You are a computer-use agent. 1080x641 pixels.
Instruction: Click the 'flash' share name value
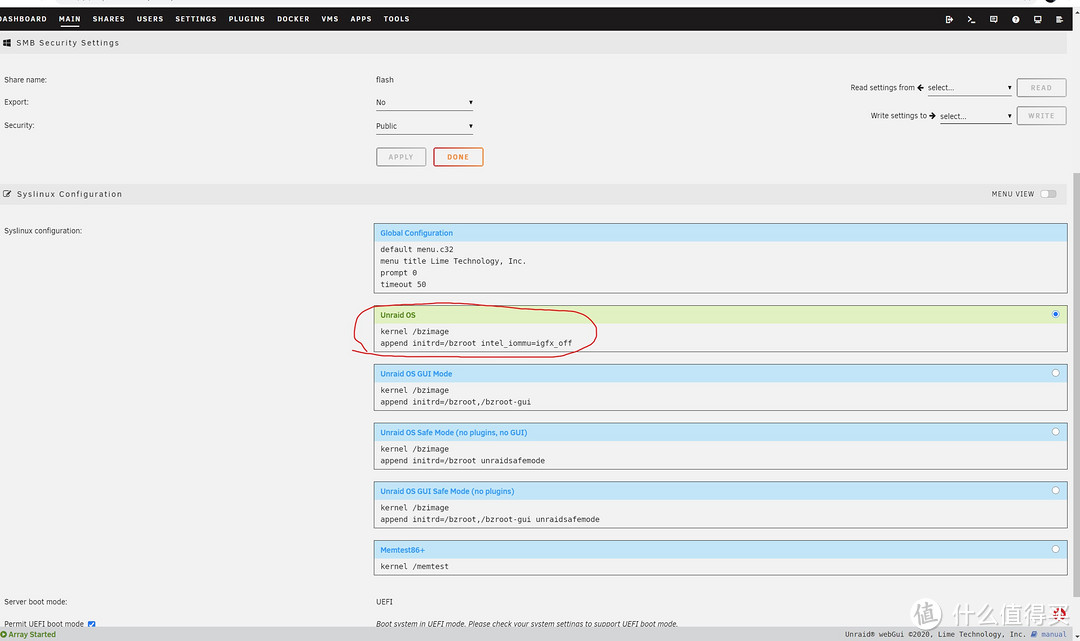[385, 80]
